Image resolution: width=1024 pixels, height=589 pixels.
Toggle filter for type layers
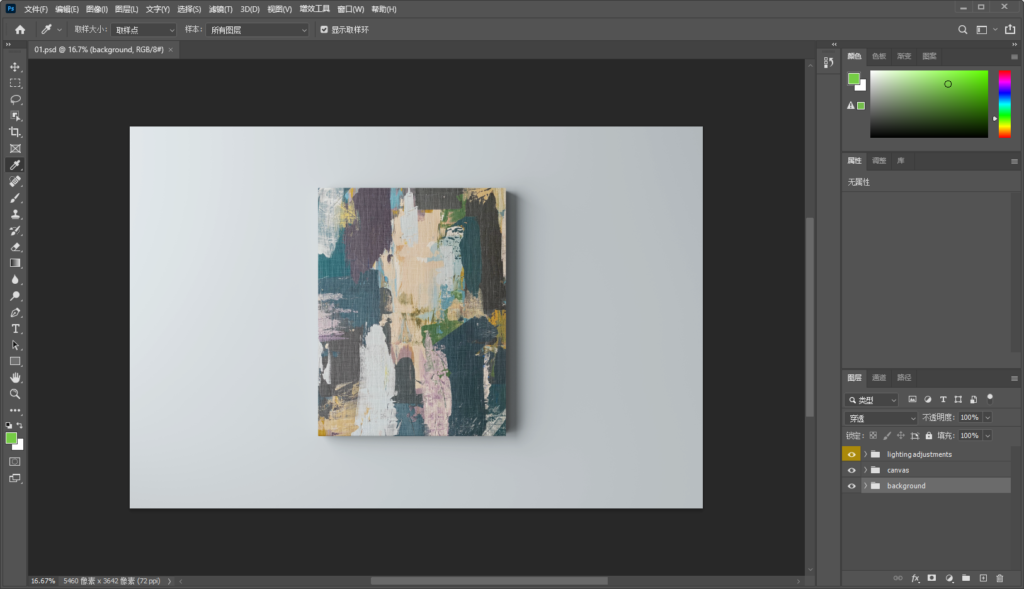click(943, 400)
